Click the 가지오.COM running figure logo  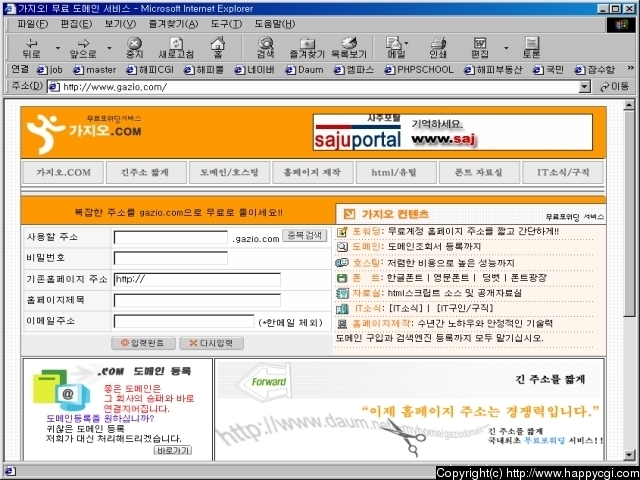(x=45, y=133)
